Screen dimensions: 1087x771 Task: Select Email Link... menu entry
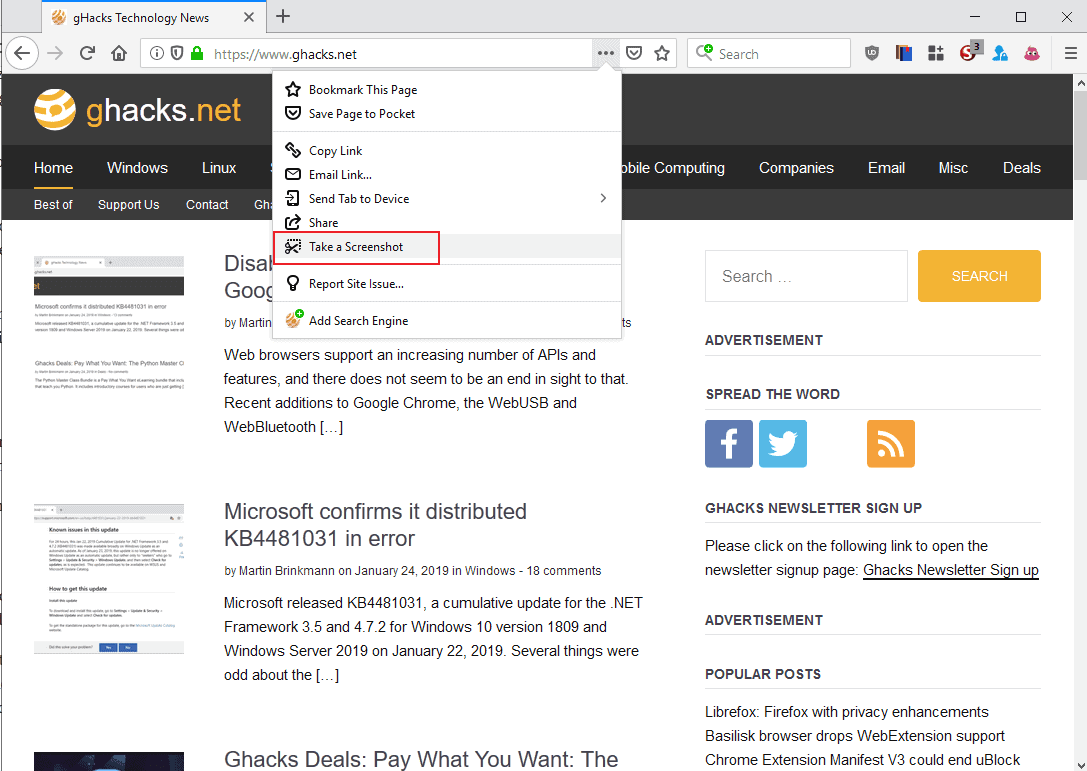pyautogui.click(x=446, y=175)
